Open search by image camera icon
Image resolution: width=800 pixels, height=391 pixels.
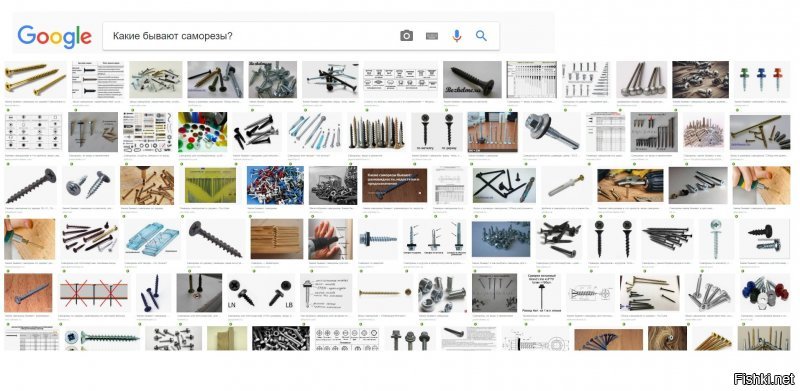pyautogui.click(x=406, y=36)
